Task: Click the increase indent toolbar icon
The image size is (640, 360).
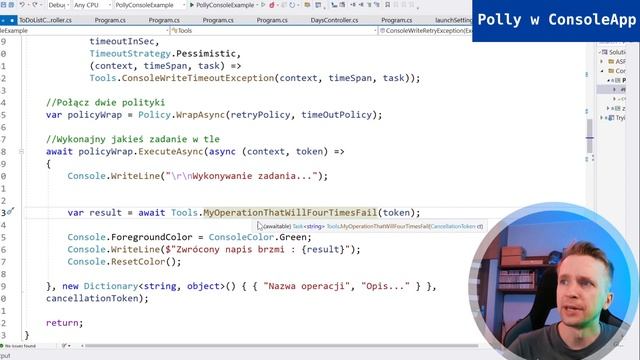Action: pyautogui.click(x=361, y=5)
